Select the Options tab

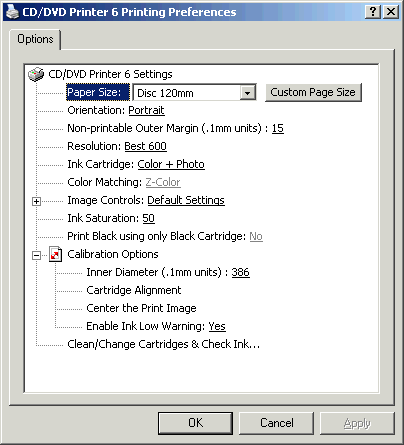pos(35,39)
